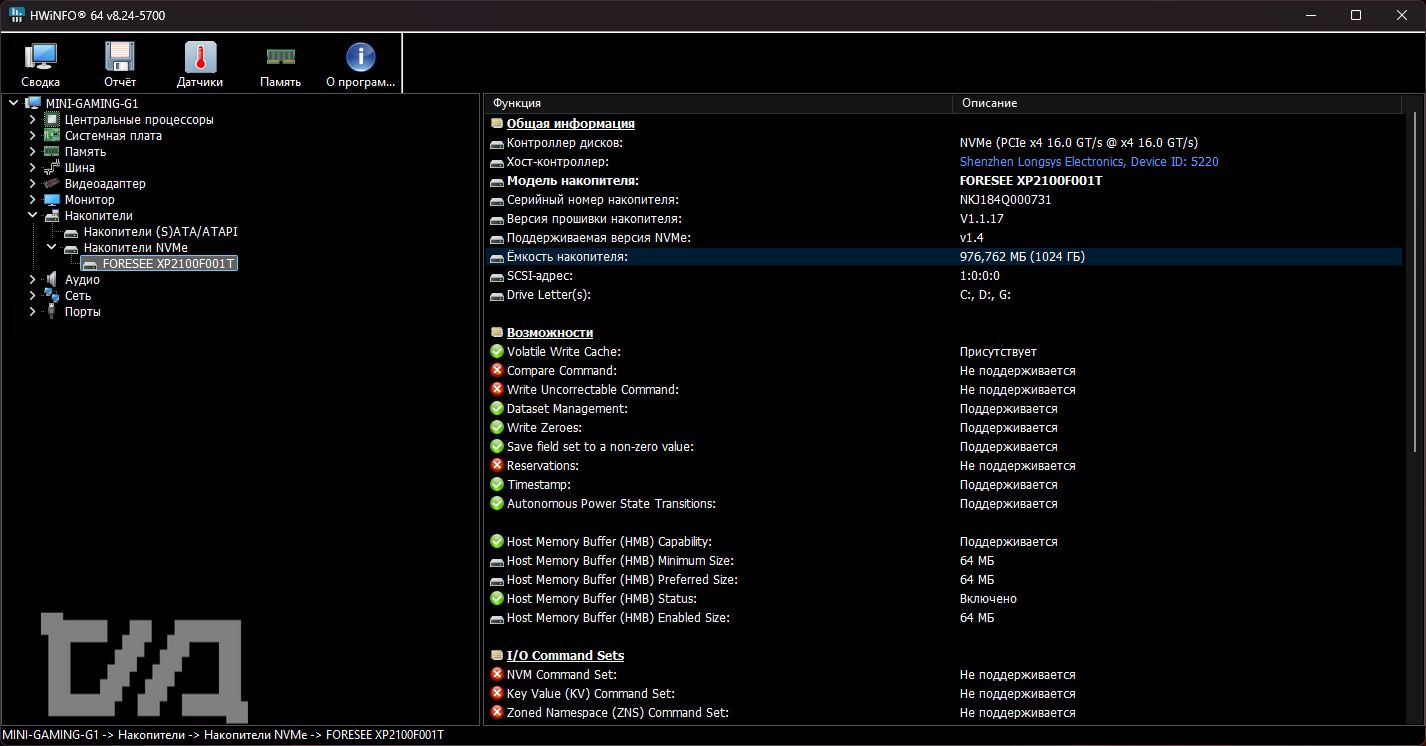Expand the Центральные процессоры node
The image size is (1426, 746).
[x=32, y=120]
